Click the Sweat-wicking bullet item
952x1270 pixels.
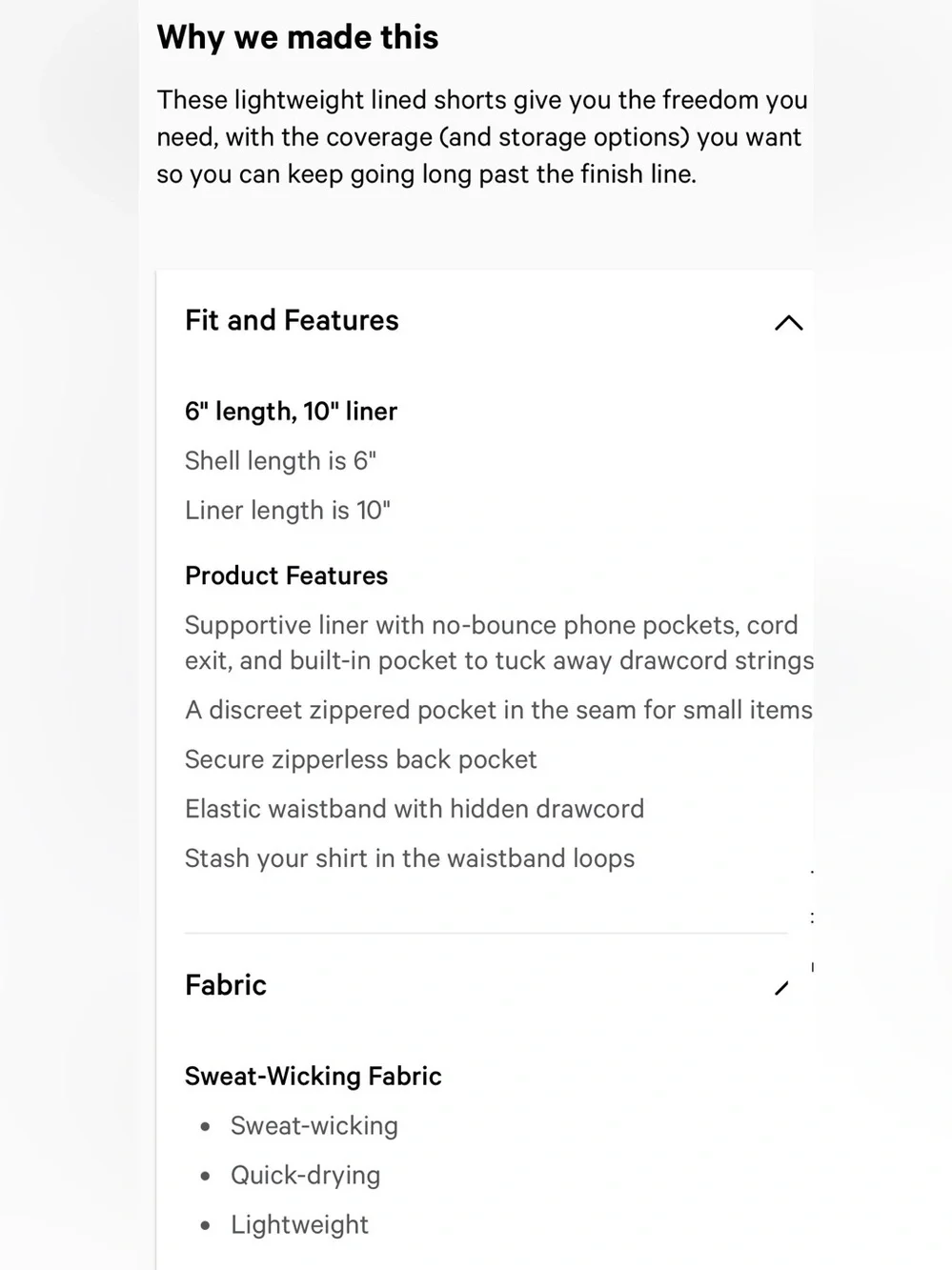pos(314,1126)
